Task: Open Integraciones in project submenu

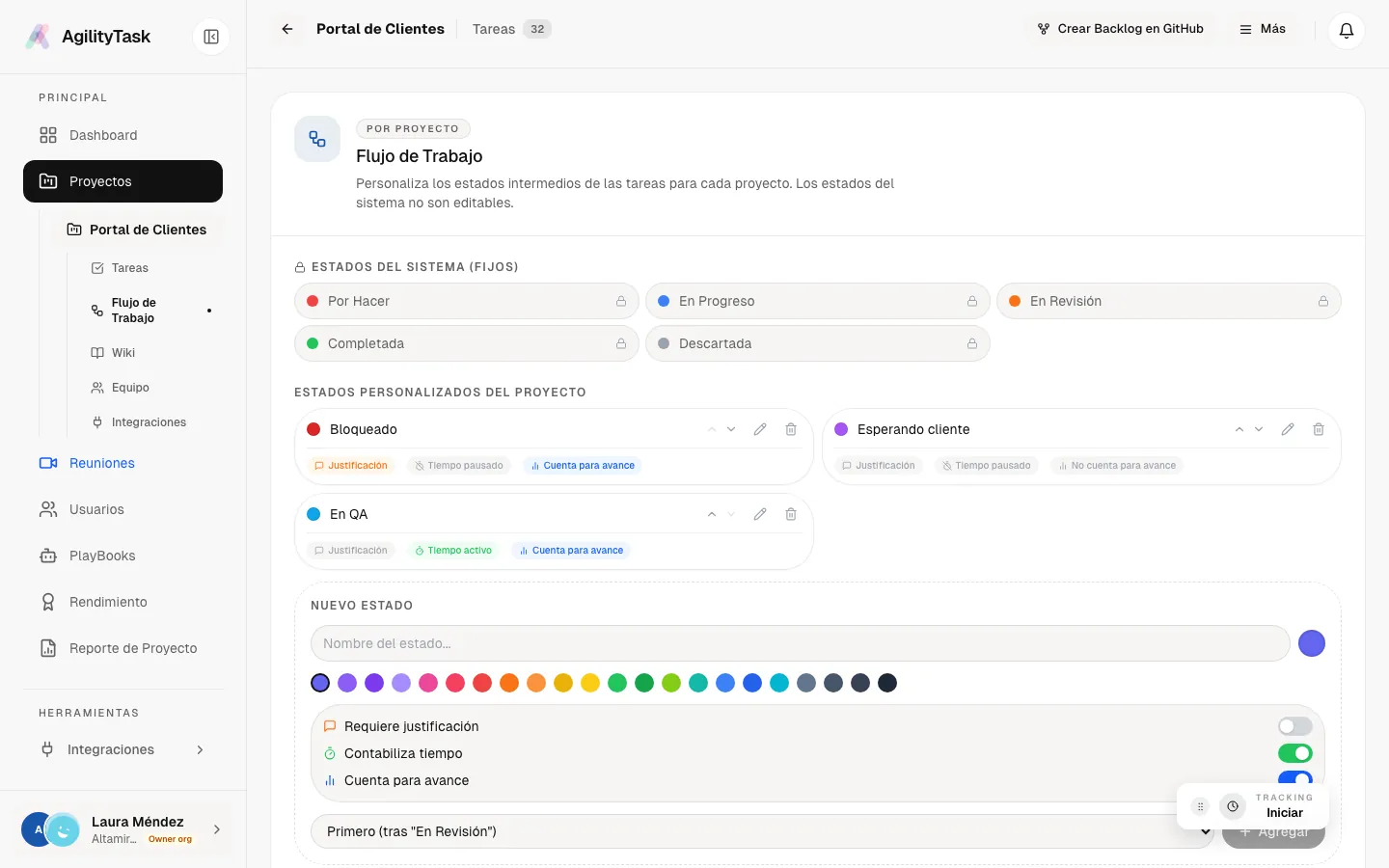Action: tap(150, 422)
